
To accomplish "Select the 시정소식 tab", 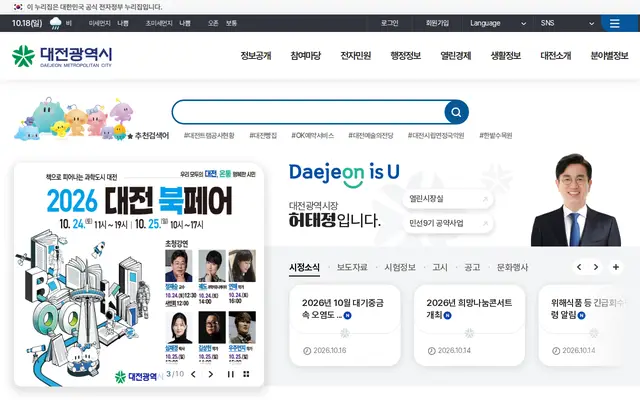I will click(x=304, y=268).
